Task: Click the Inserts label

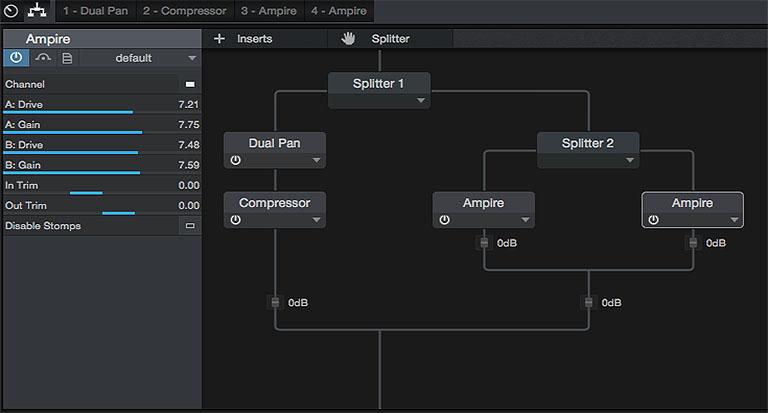Action: click(x=254, y=39)
